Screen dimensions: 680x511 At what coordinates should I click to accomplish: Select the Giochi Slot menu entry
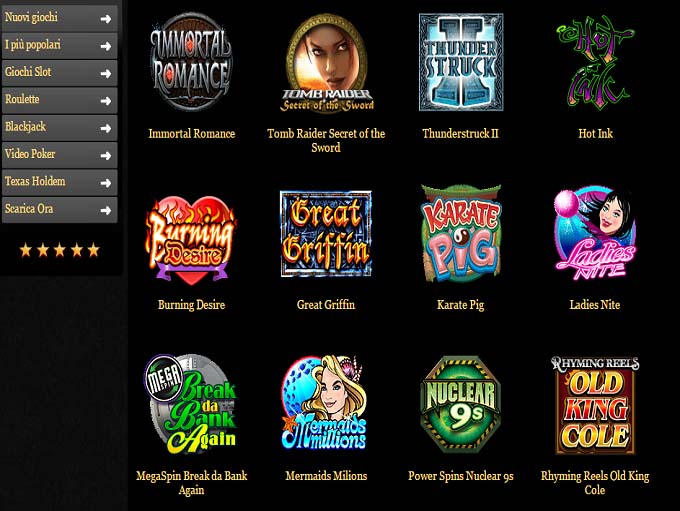pos(59,73)
